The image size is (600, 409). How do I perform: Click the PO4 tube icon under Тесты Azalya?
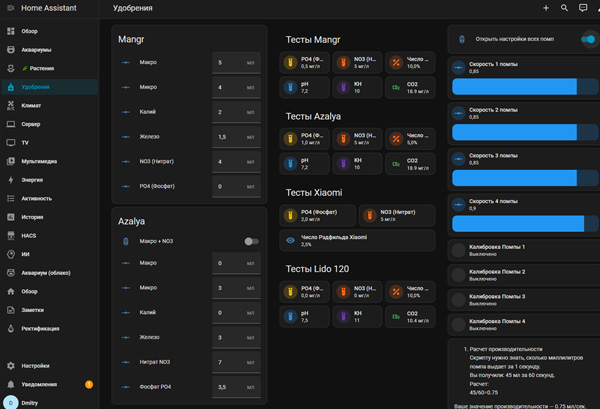[290, 139]
